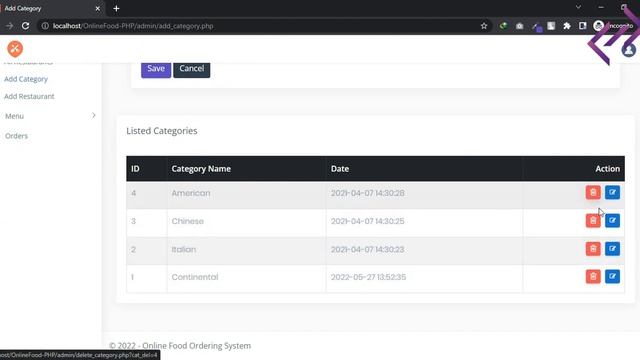The height and width of the screenshot is (360, 640).
Task: Click the date 2021-04-07 14:30:25
Action: [368, 221]
